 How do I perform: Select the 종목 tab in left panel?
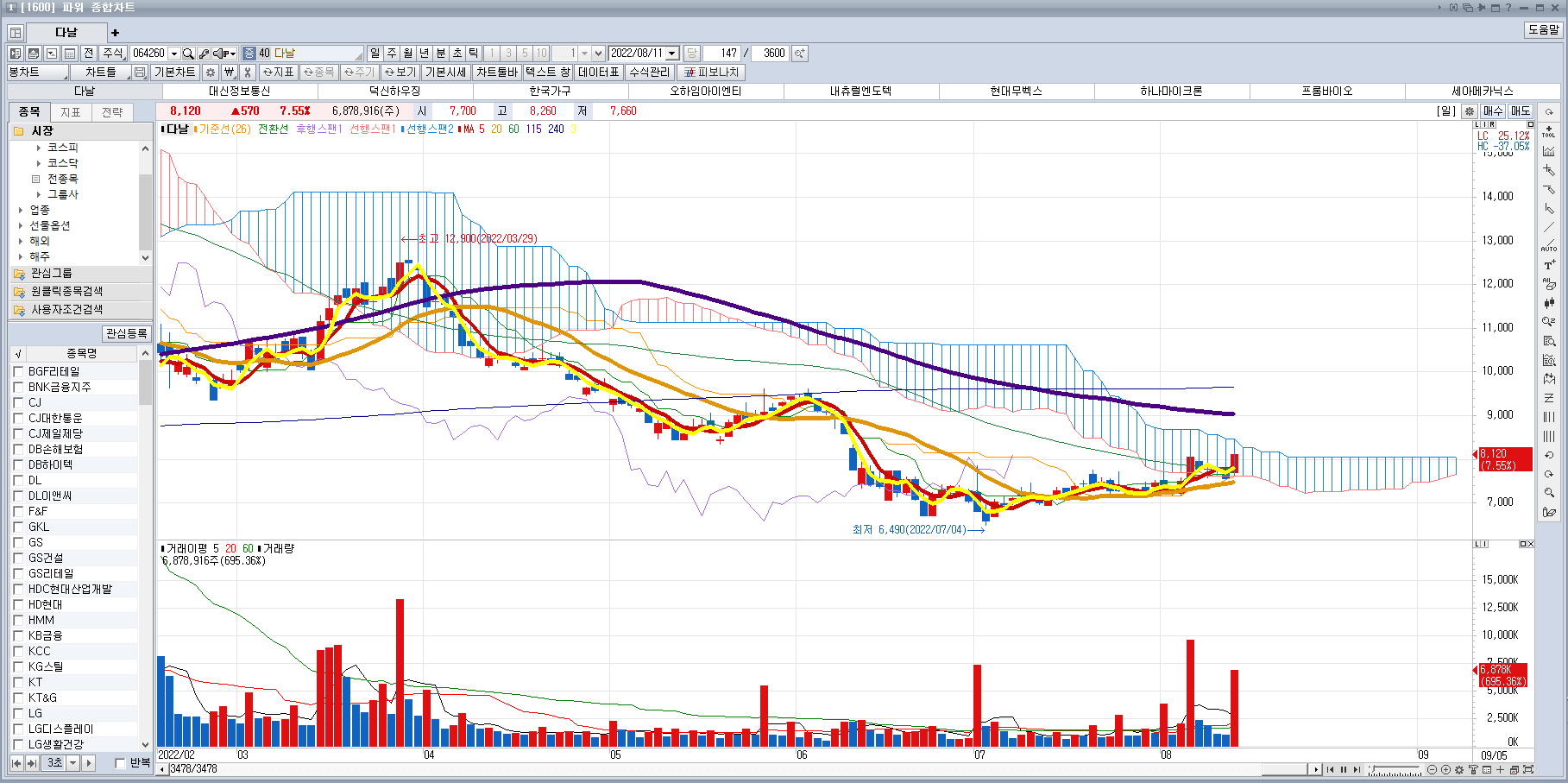(x=29, y=112)
